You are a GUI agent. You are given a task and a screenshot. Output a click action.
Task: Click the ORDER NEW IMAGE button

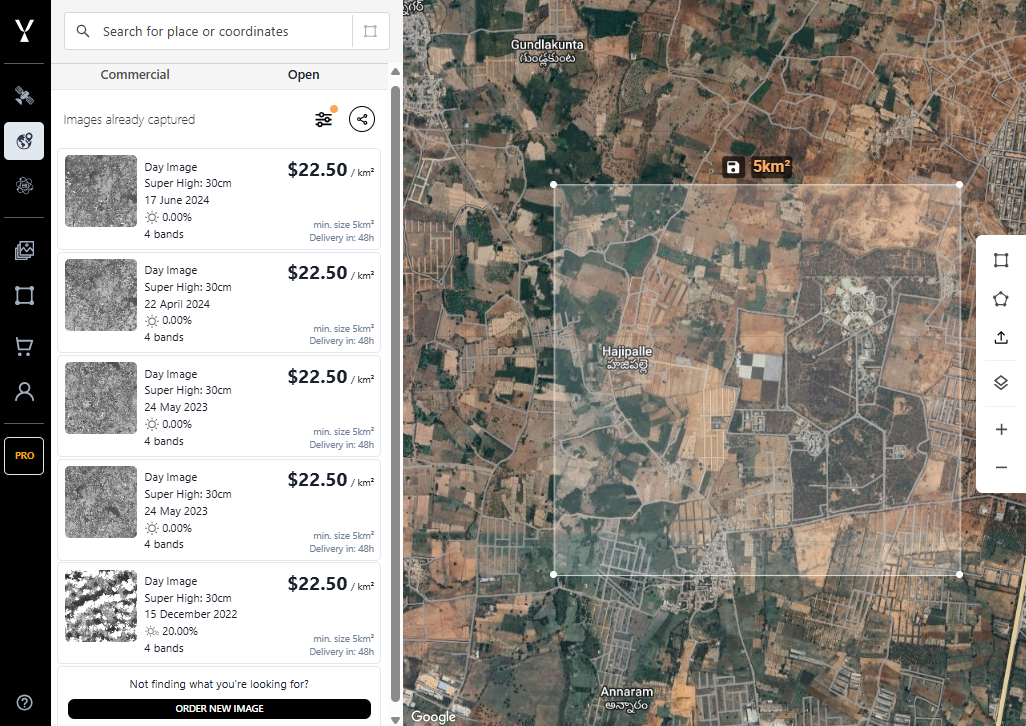[x=219, y=709]
